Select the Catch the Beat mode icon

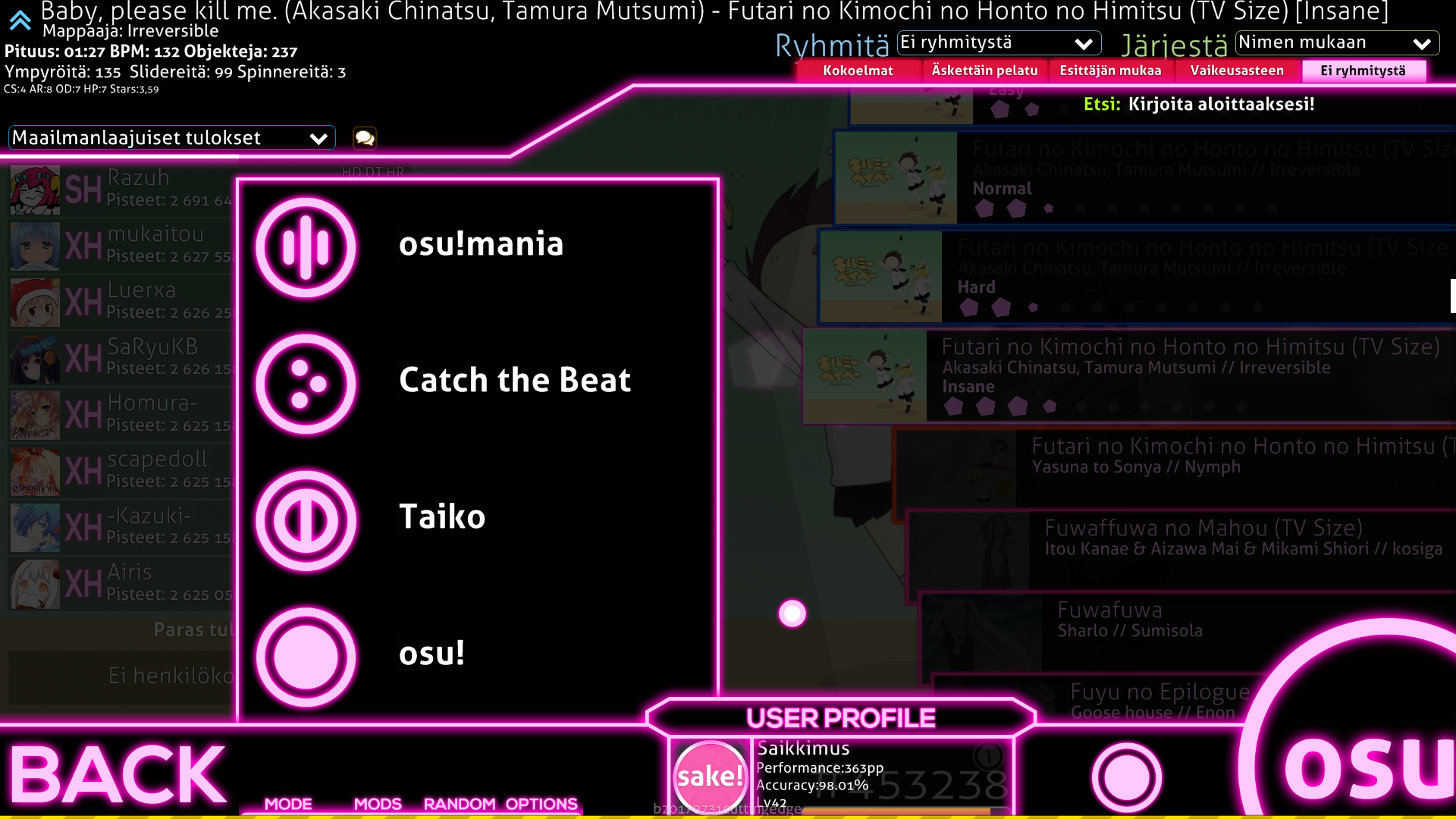coord(306,384)
